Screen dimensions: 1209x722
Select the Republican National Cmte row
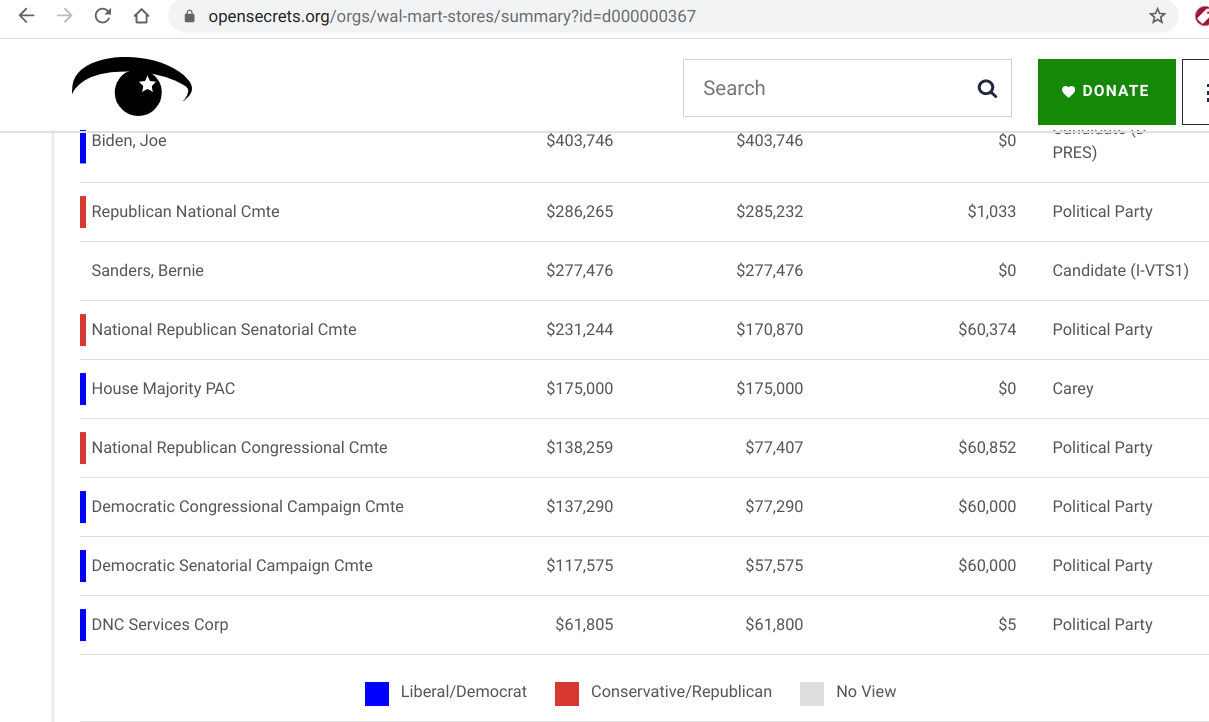[x=185, y=212]
